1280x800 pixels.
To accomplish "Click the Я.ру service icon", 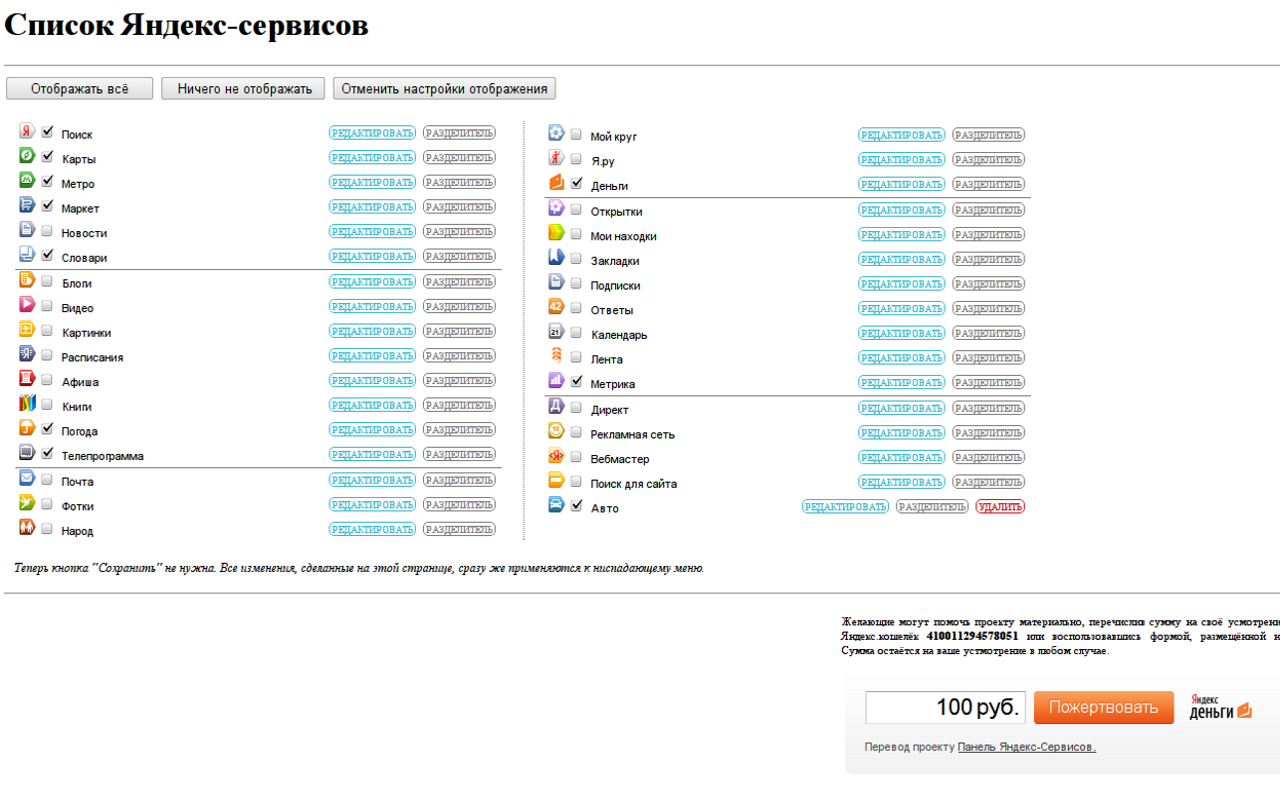I will pos(556,158).
